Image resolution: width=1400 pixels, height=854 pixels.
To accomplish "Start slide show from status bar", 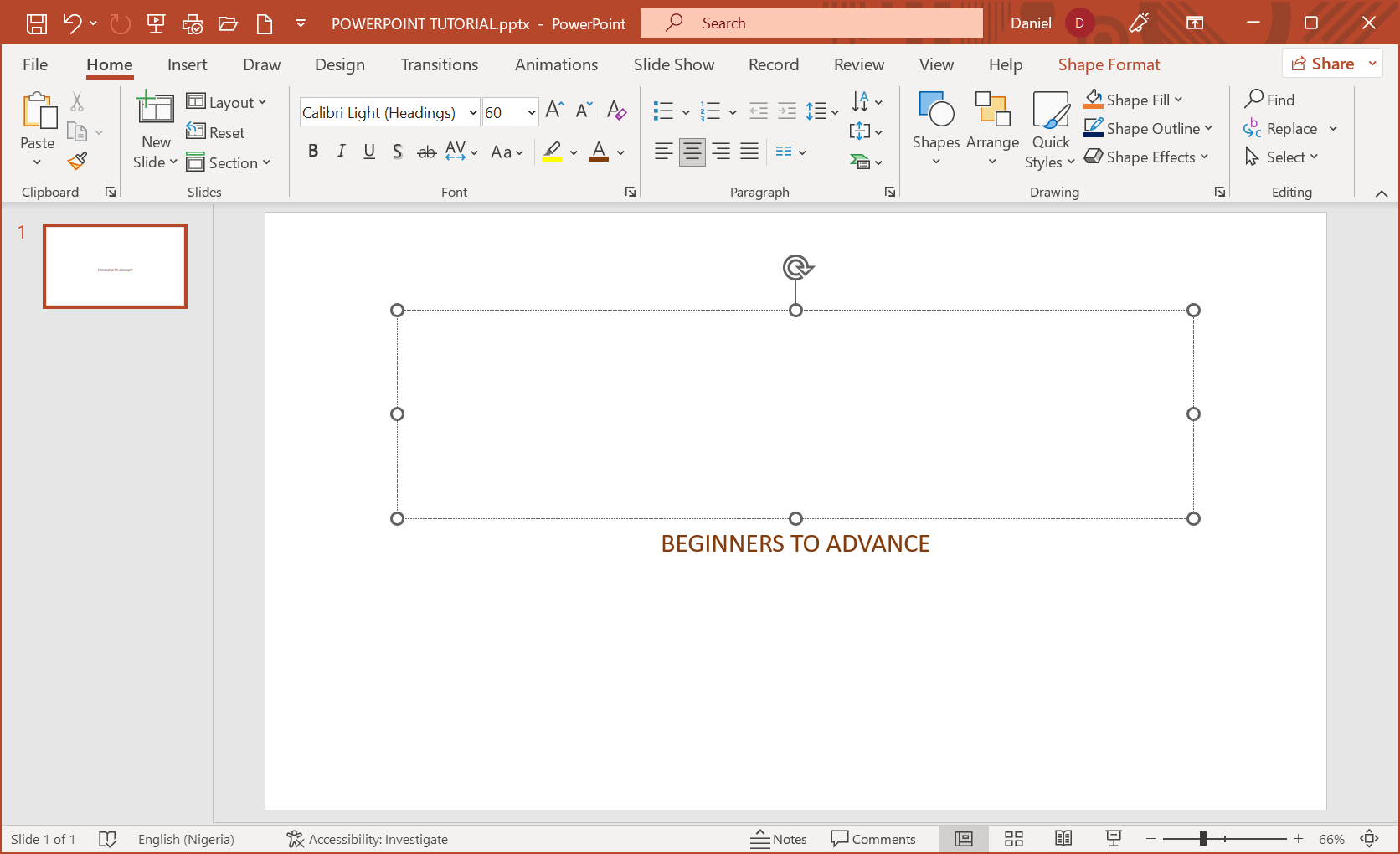I will (x=1114, y=839).
